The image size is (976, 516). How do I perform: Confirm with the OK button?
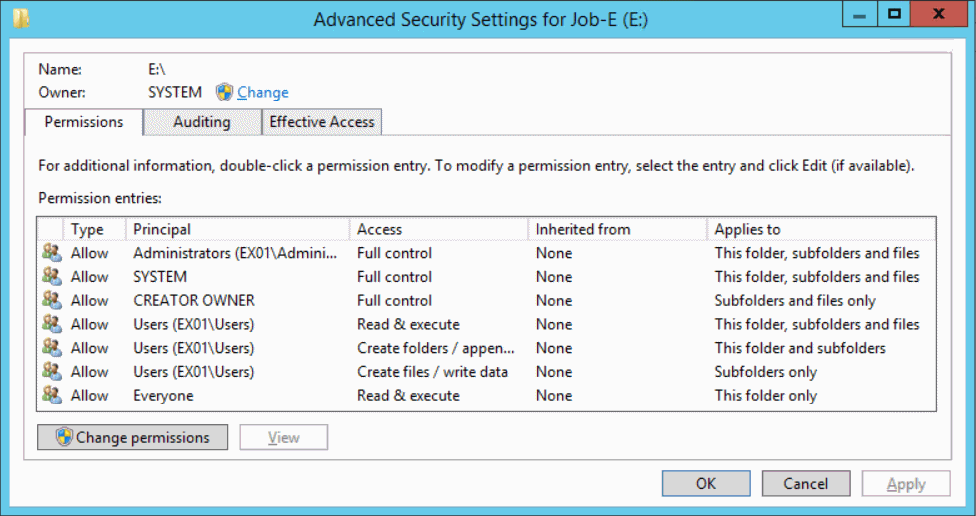[706, 484]
